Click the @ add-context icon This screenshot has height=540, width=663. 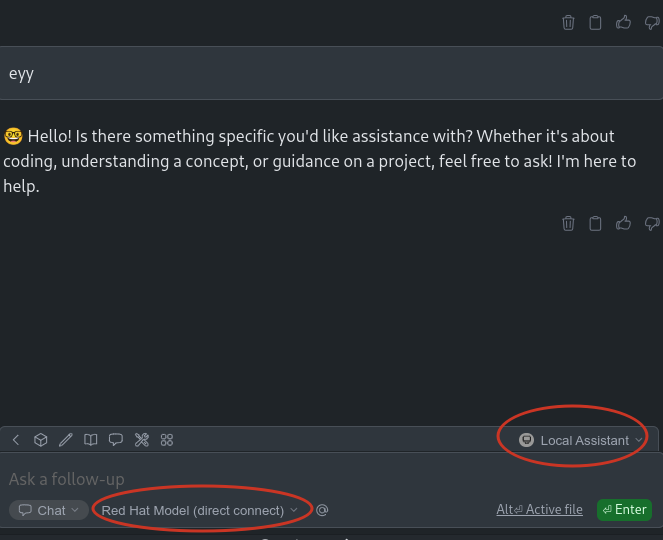pos(322,510)
